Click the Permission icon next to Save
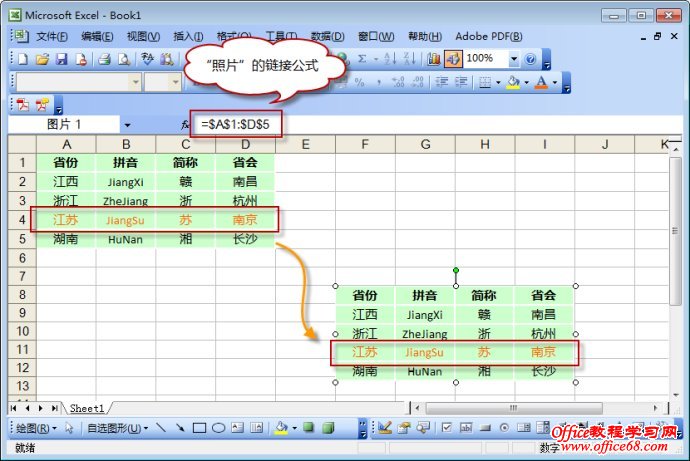690x461 pixels. tap(81, 59)
